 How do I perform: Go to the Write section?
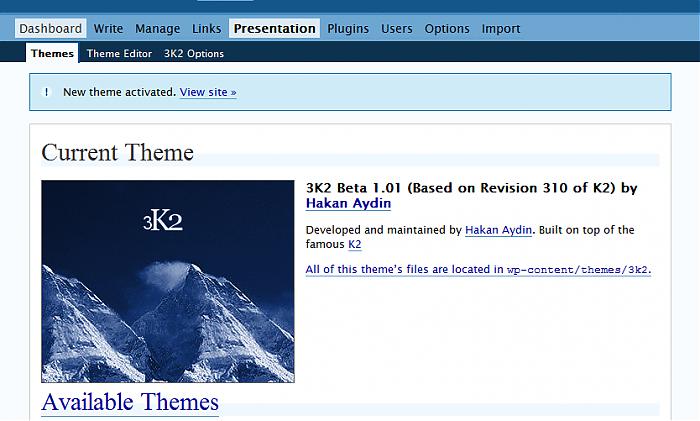[108, 29]
